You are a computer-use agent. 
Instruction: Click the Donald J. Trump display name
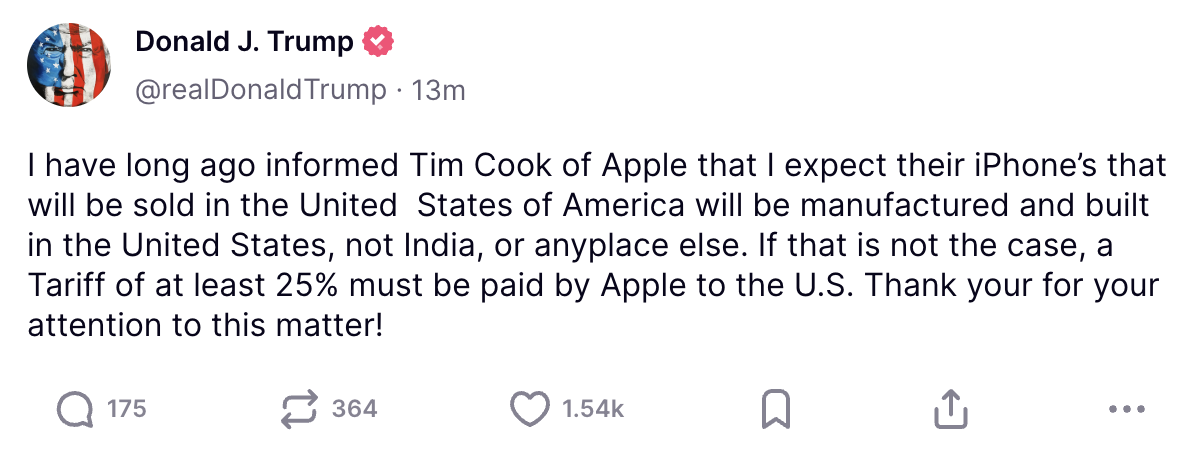click(x=244, y=42)
